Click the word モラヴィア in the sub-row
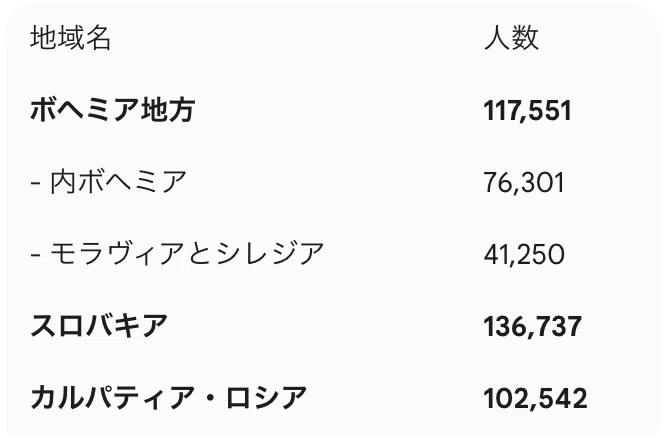672x440 pixels. click(x=118, y=254)
